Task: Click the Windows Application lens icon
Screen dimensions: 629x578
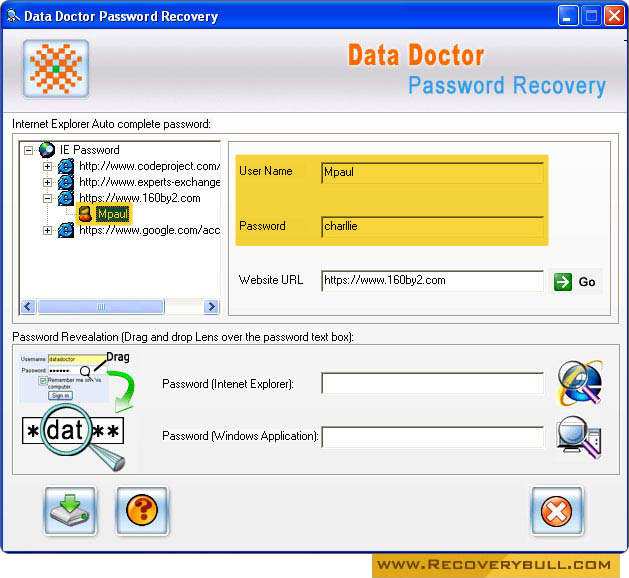Action: pyautogui.click(x=579, y=437)
